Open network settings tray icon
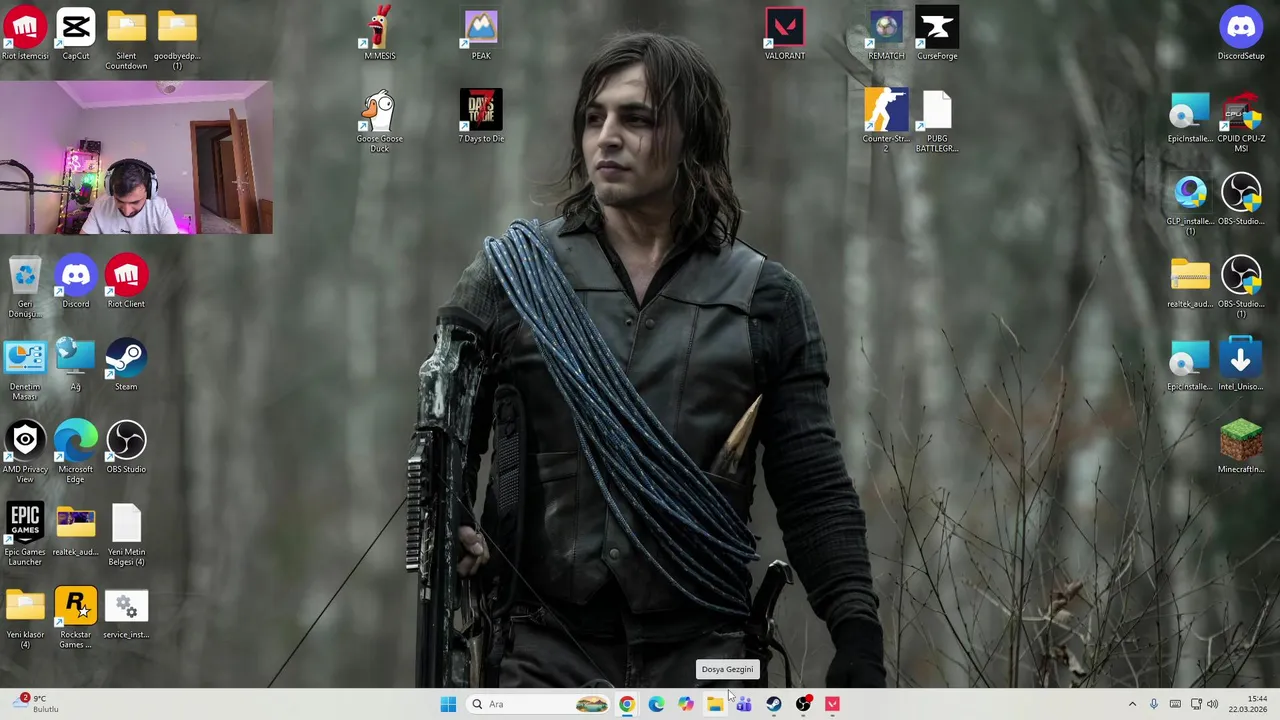1280x720 pixels. click(x=1196, y=704)
